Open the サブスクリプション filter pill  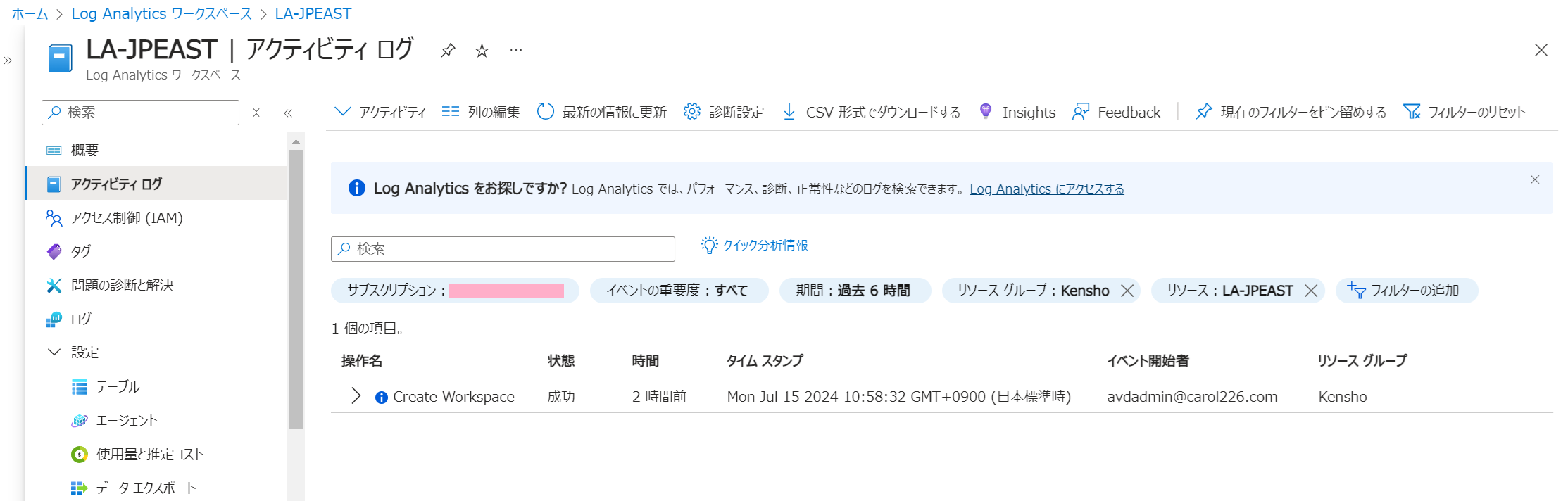coord(455,291)
